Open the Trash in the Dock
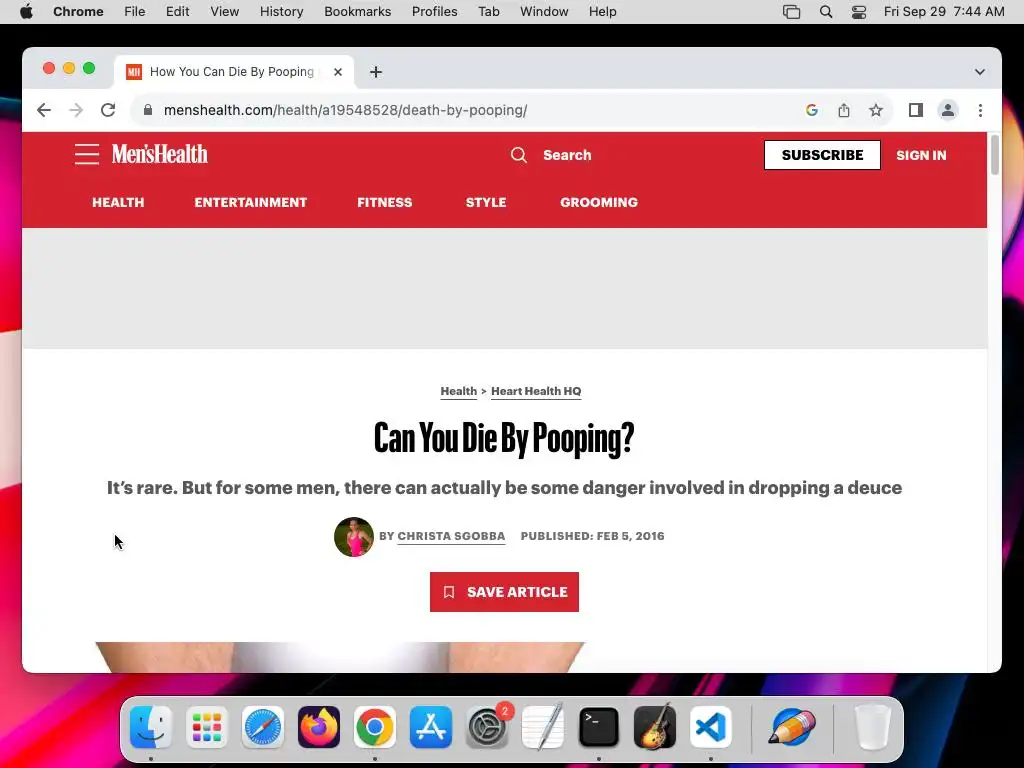The image size is (1024, 768). click(873, 727)
